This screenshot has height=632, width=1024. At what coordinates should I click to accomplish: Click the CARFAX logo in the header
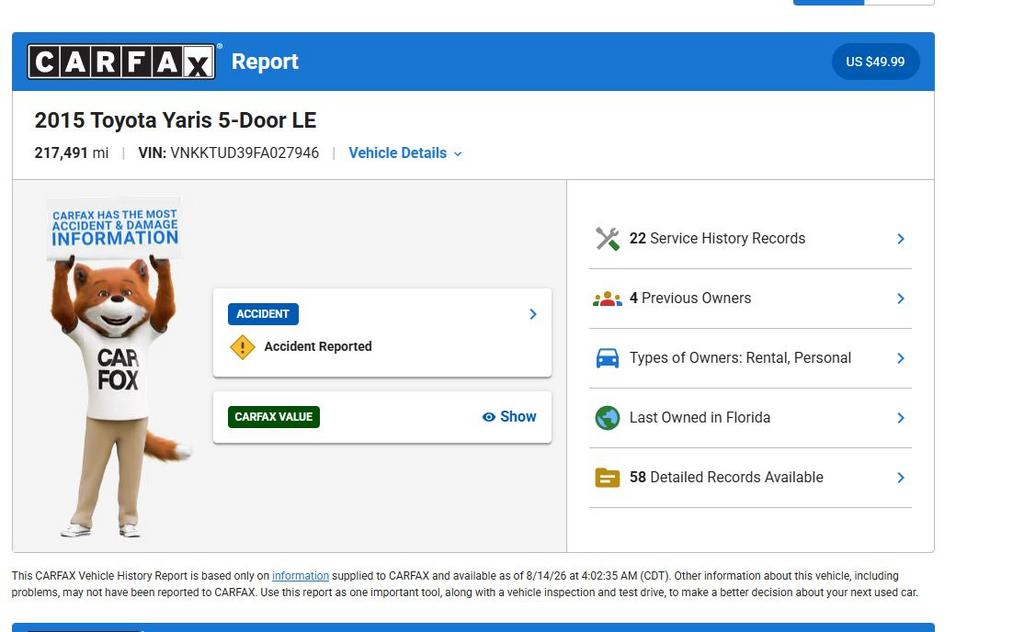[x=121, y=61]
